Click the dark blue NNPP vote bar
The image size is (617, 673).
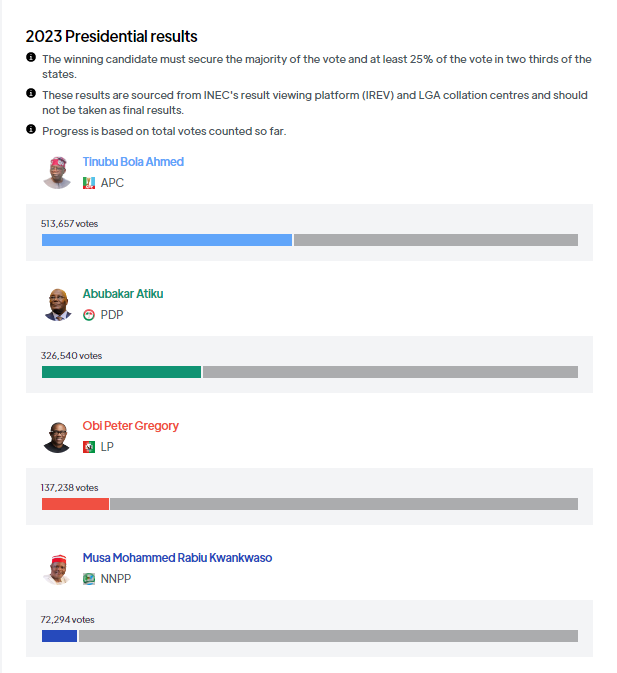[59, 636]
